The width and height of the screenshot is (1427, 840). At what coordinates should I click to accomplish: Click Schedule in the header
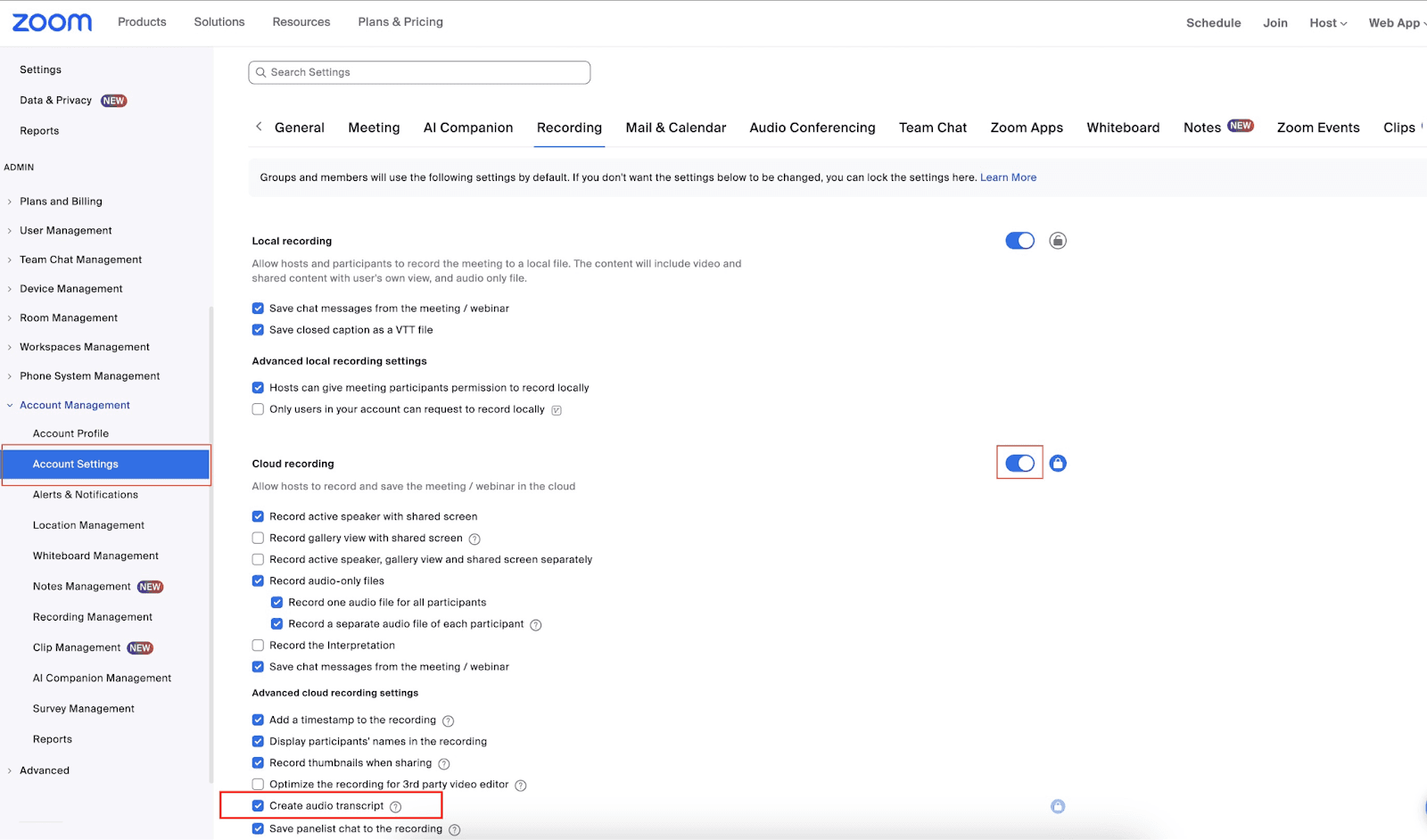(x=1213, y=23)
